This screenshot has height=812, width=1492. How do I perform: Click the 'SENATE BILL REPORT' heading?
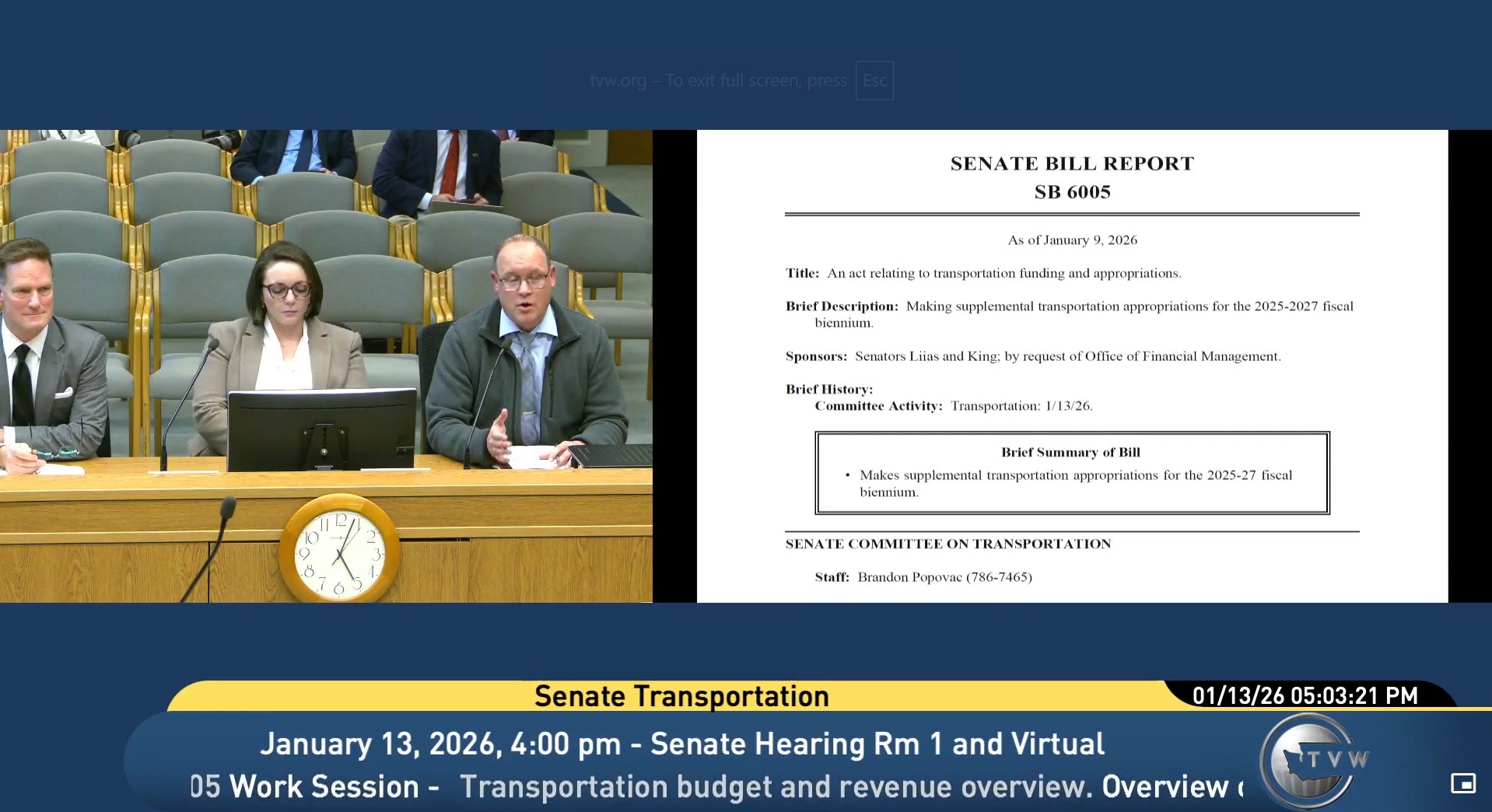pos(1072,163)
